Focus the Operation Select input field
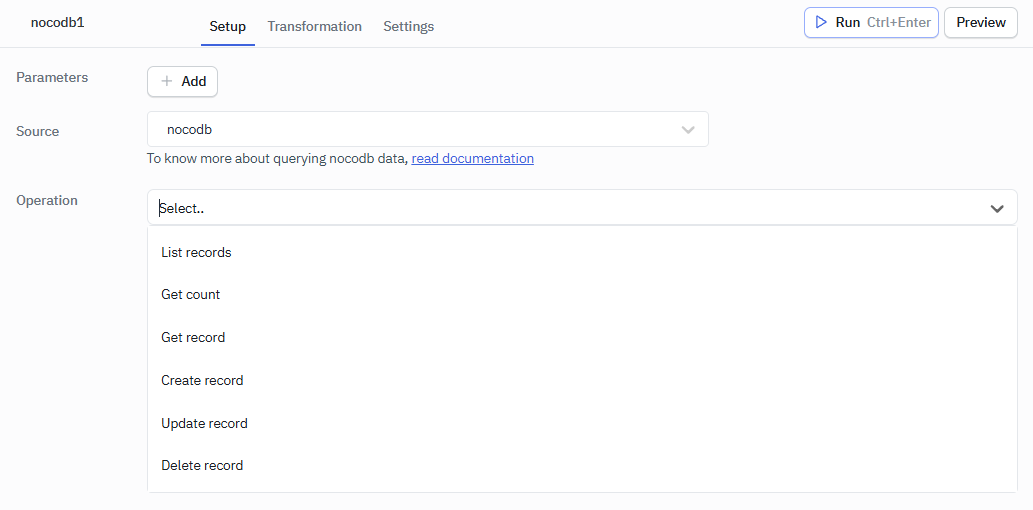The height and width of the screenshot is (510, 1033). (560, 208)
